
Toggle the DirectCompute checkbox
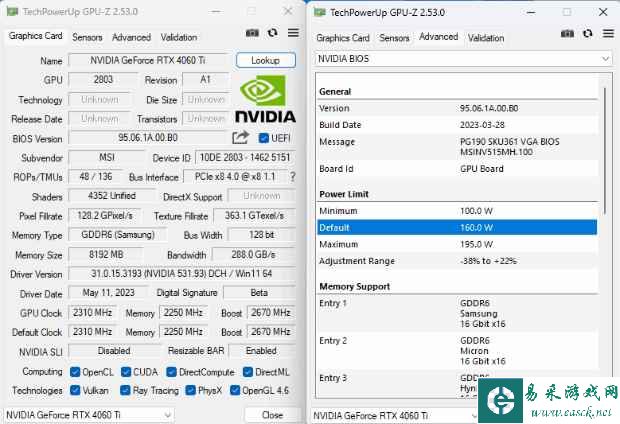(171, 372)
